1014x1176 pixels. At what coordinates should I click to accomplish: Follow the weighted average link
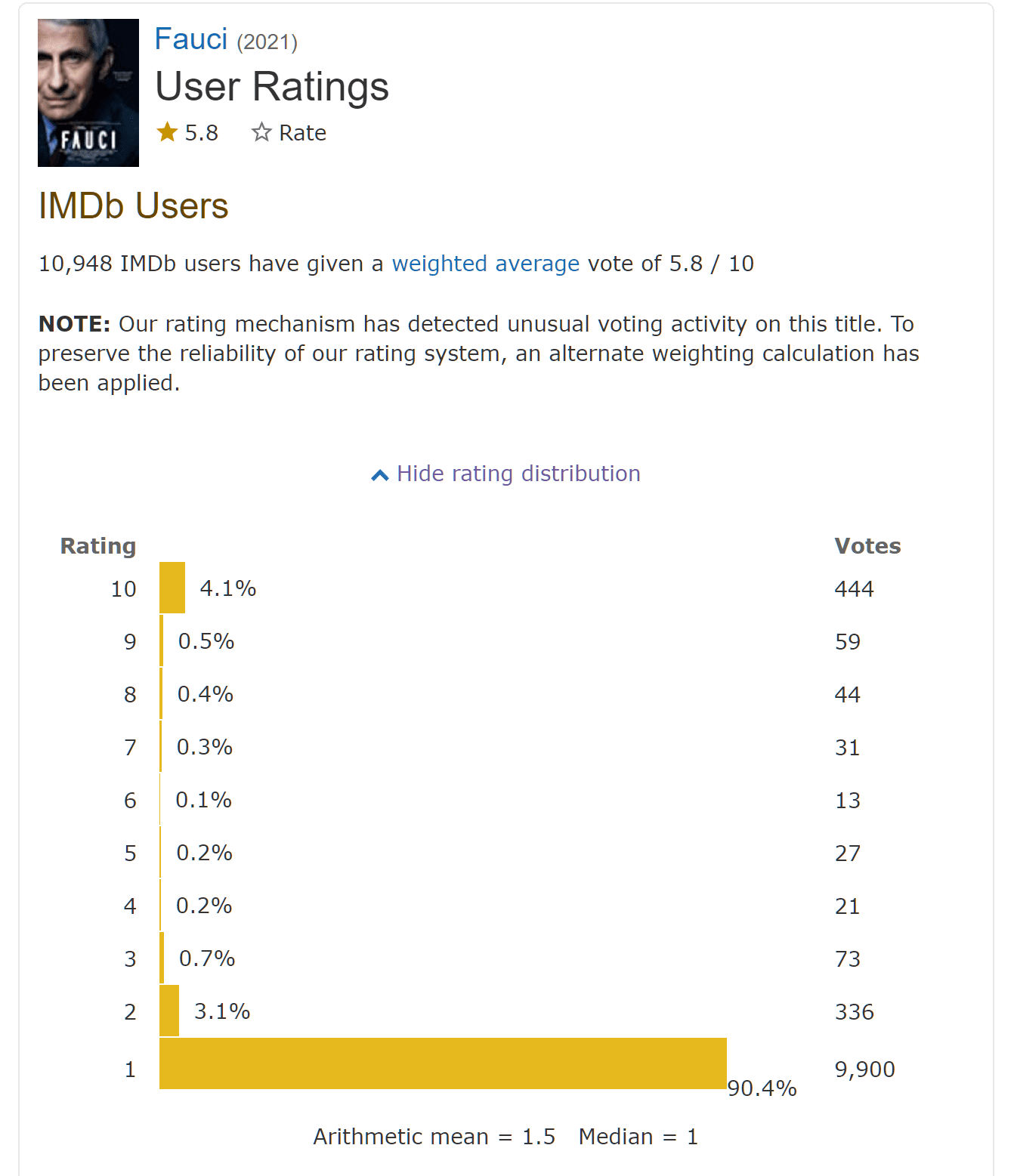tap(486, 264)
